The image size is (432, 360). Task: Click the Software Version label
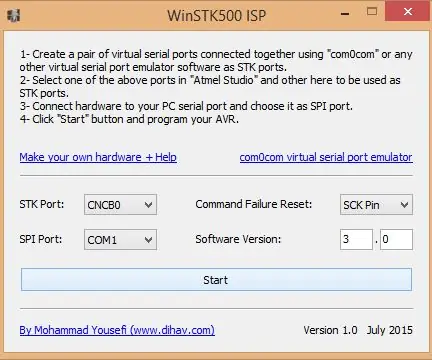point(238,239)
